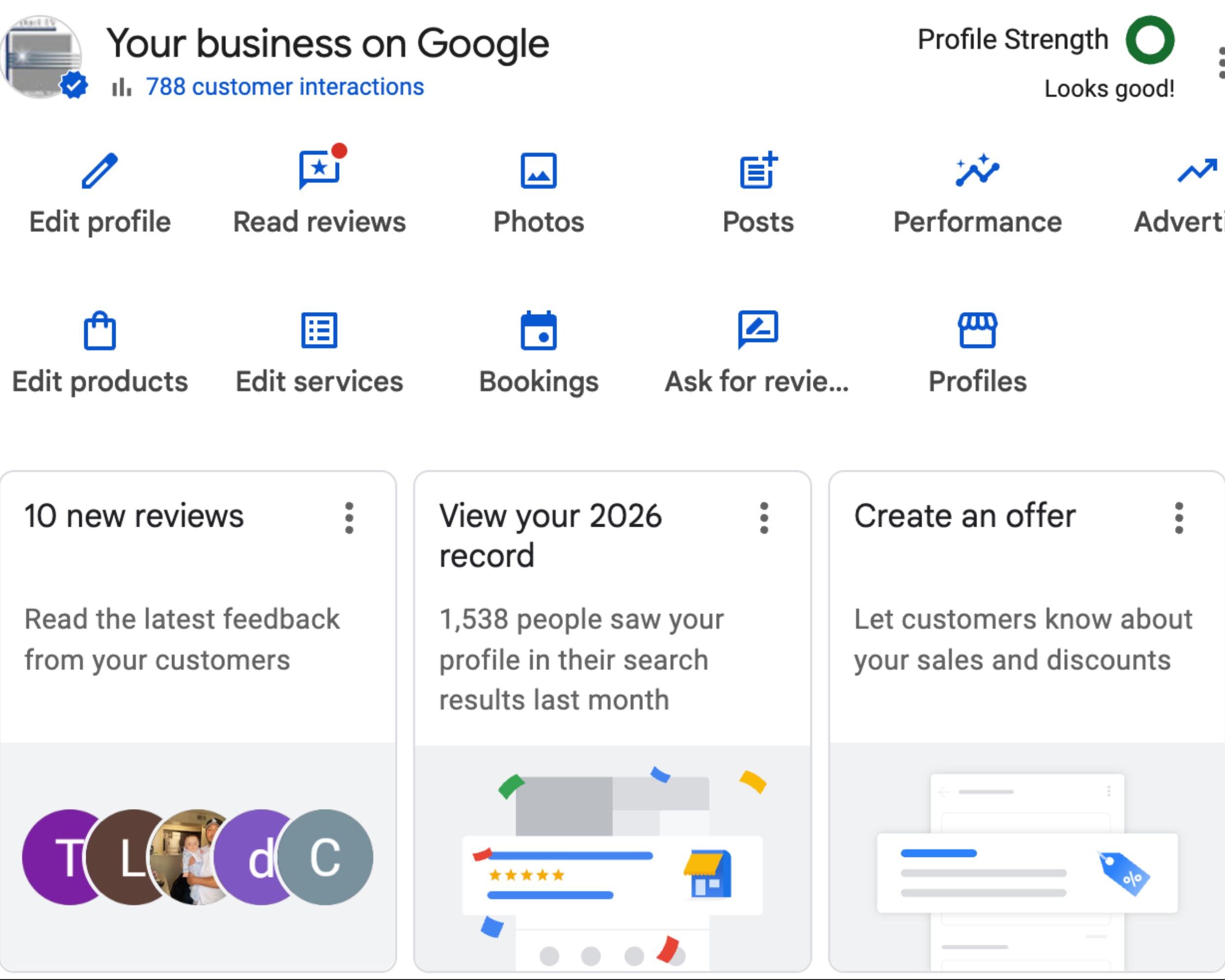Image resolution: width=1225 pixels, height=980 pixels.
Task: Click the bar chart icon beside customer interactions
Action: (122, 88)
